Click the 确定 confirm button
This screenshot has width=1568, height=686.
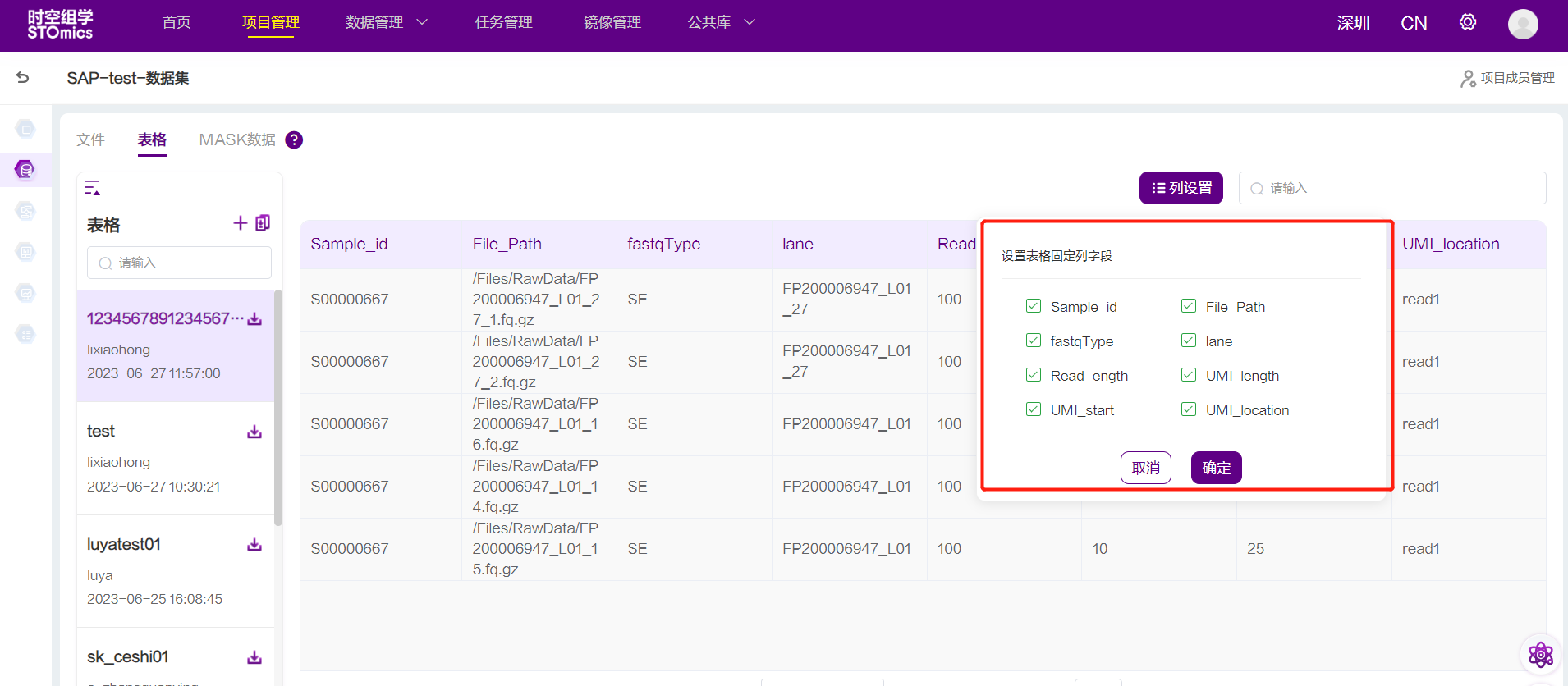tap(1216, 468)
